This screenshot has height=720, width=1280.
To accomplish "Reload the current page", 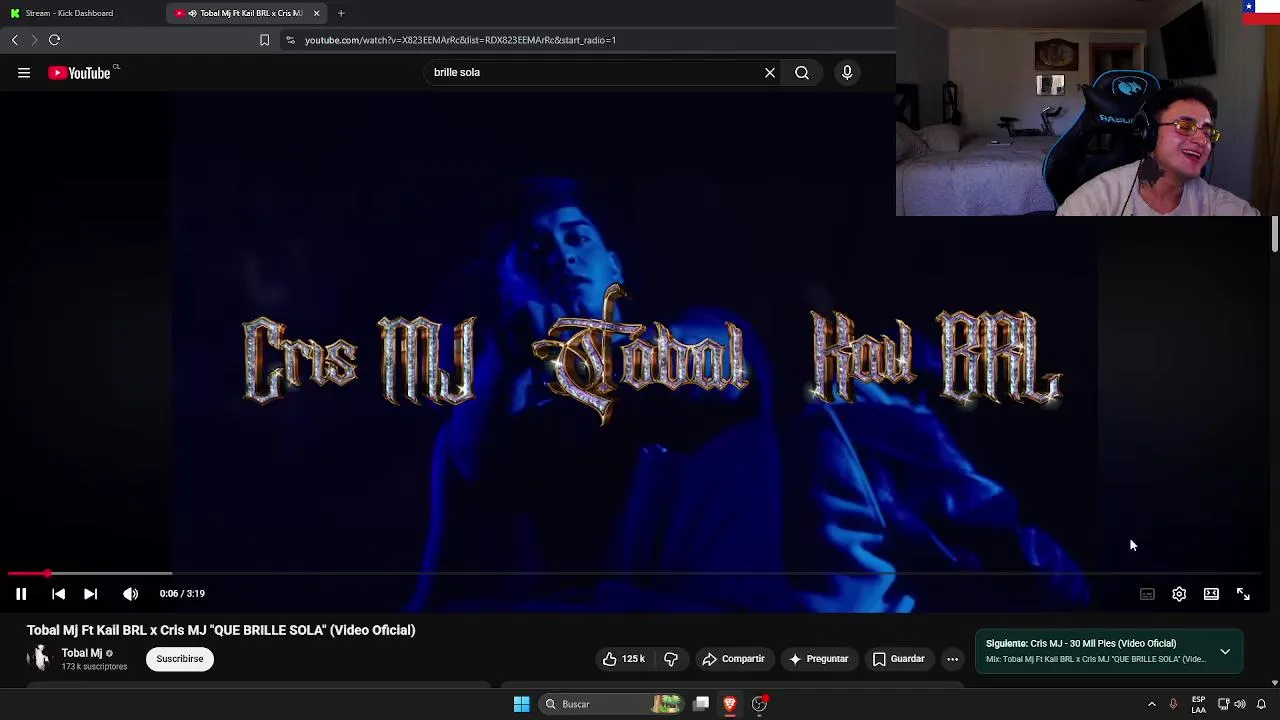I will click(x=54, y=40).
